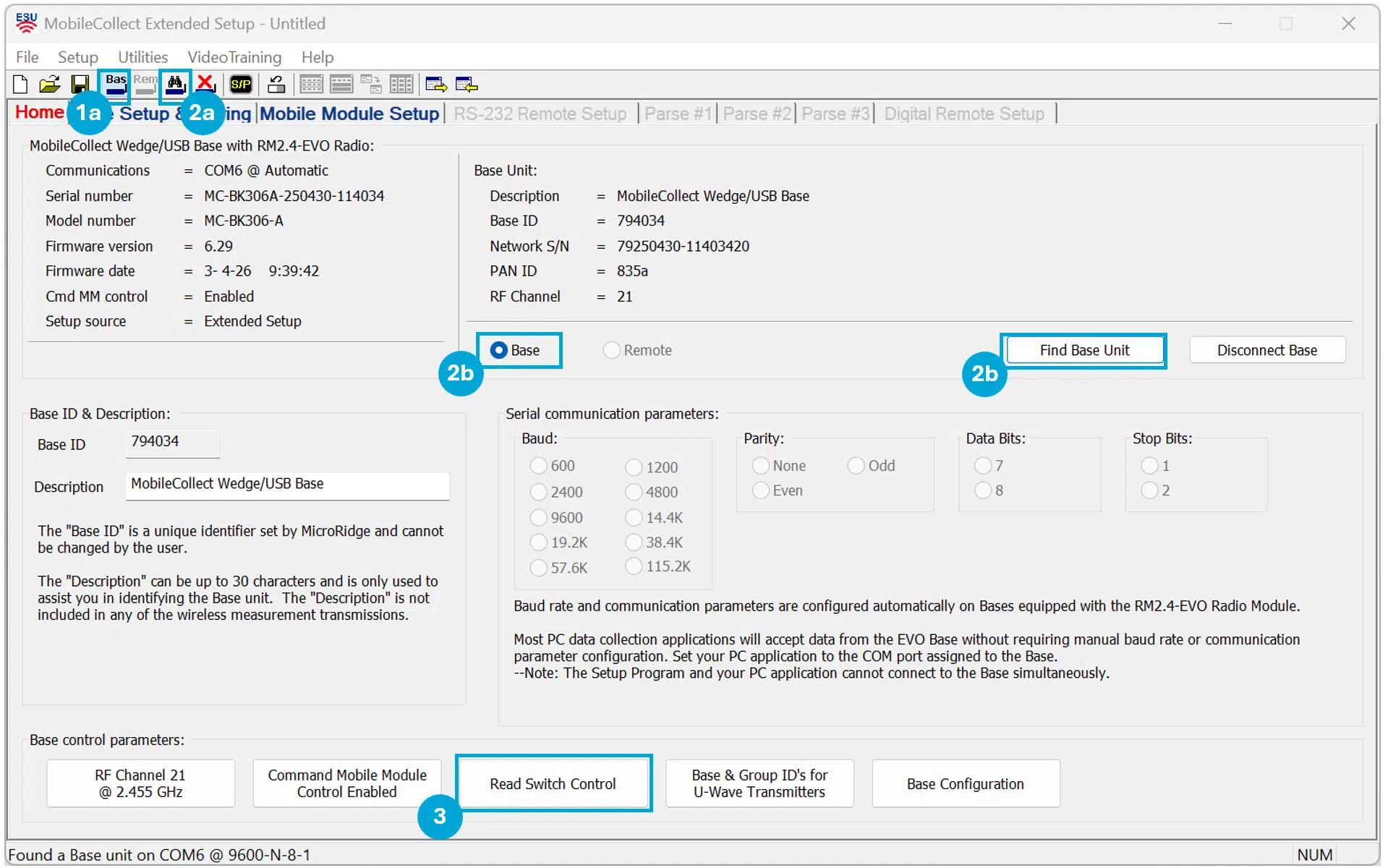
Task: Open the Help menu
Action: coord(318,57)
